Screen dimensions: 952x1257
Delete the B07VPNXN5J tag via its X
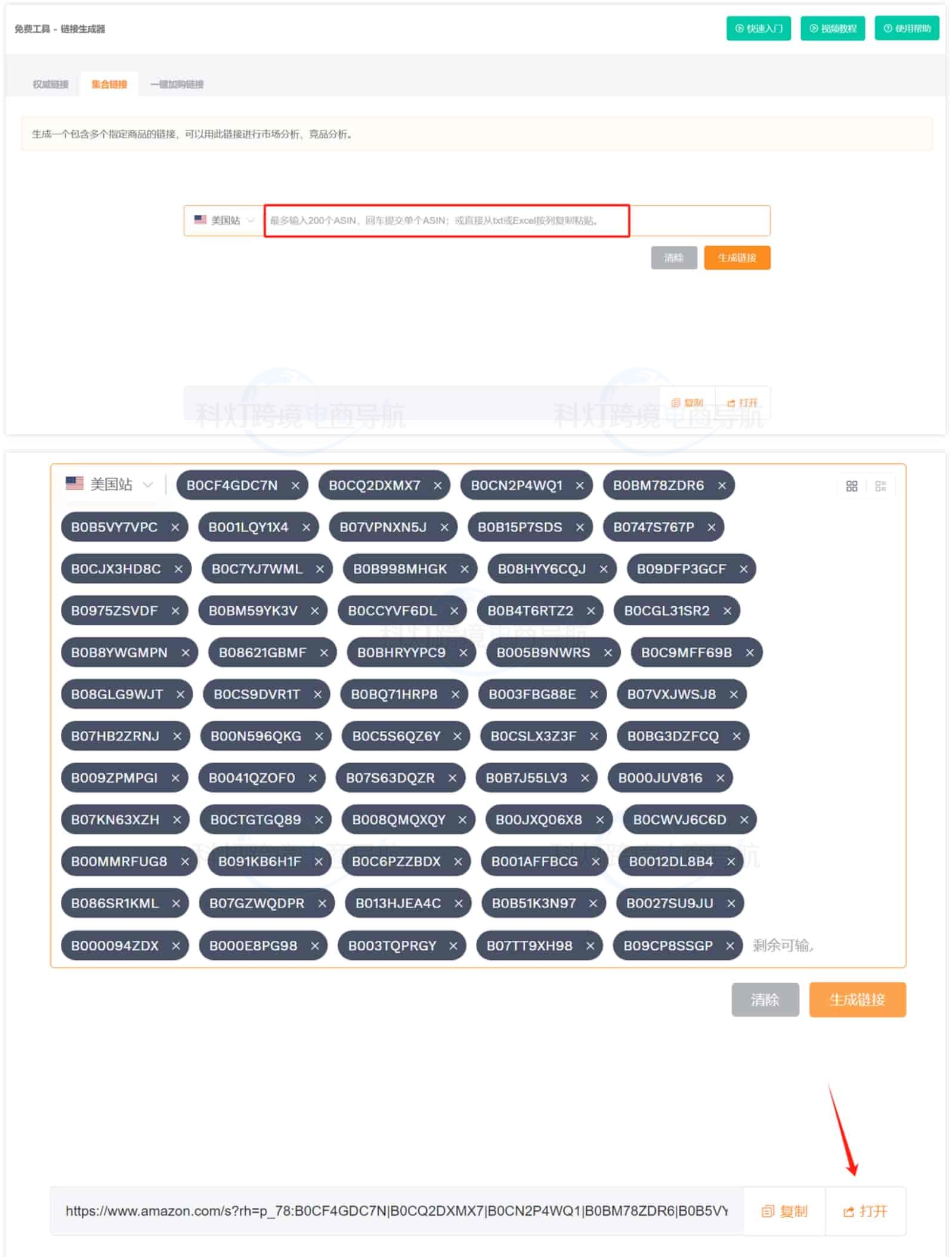click(x=444, y=527)
